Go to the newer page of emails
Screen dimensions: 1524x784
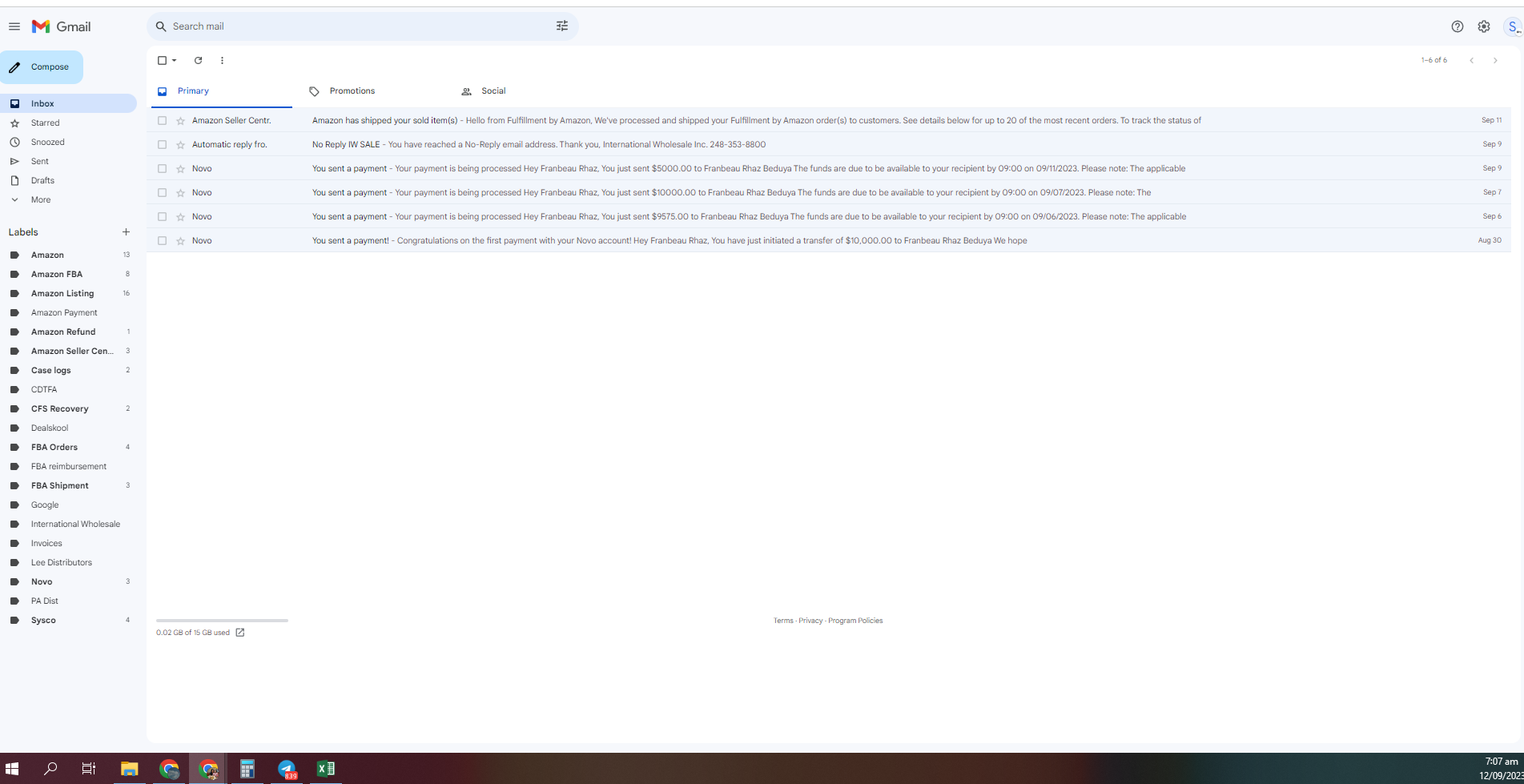1471,60
